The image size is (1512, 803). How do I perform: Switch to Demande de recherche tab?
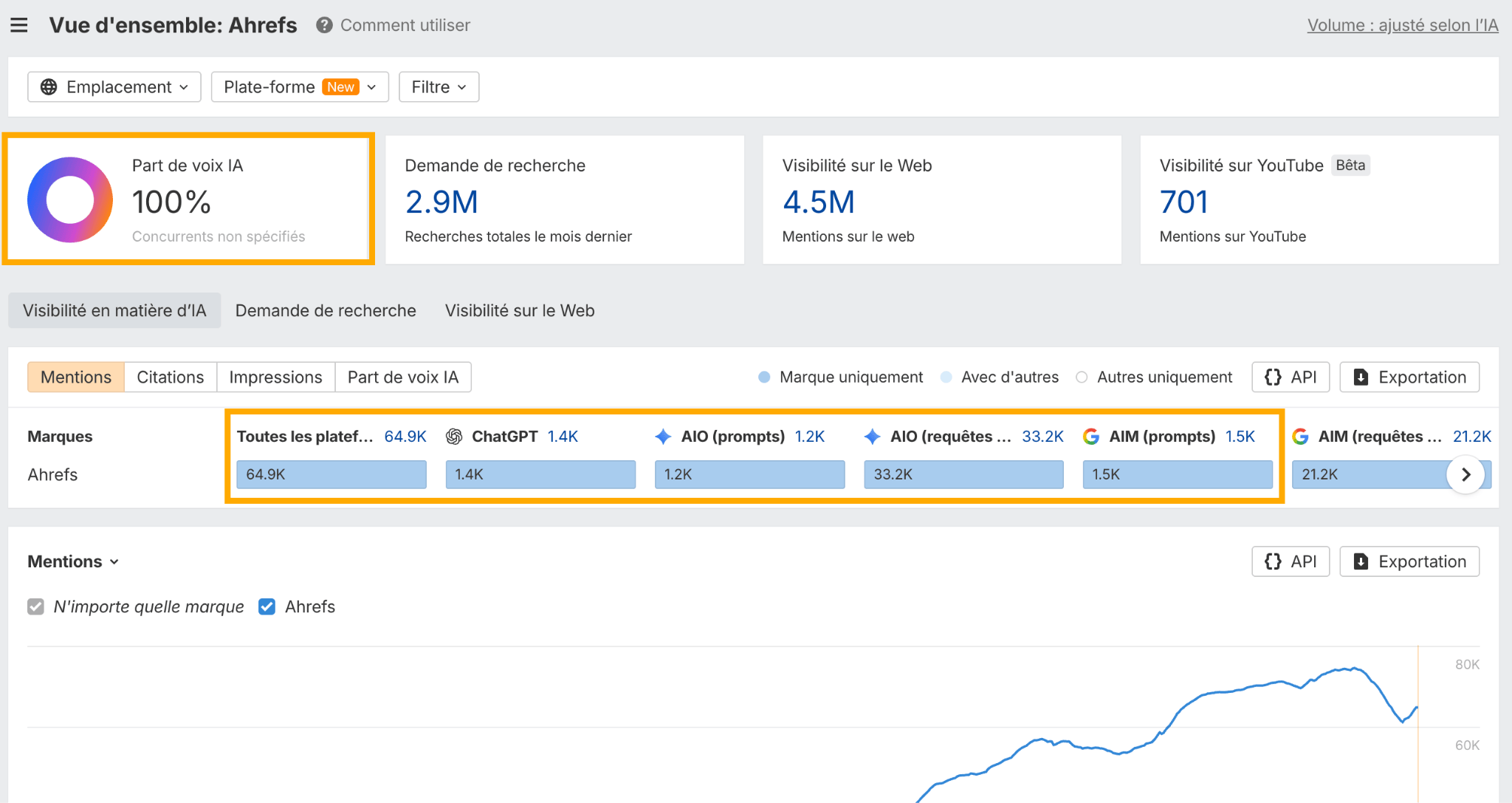coord(326,310)
